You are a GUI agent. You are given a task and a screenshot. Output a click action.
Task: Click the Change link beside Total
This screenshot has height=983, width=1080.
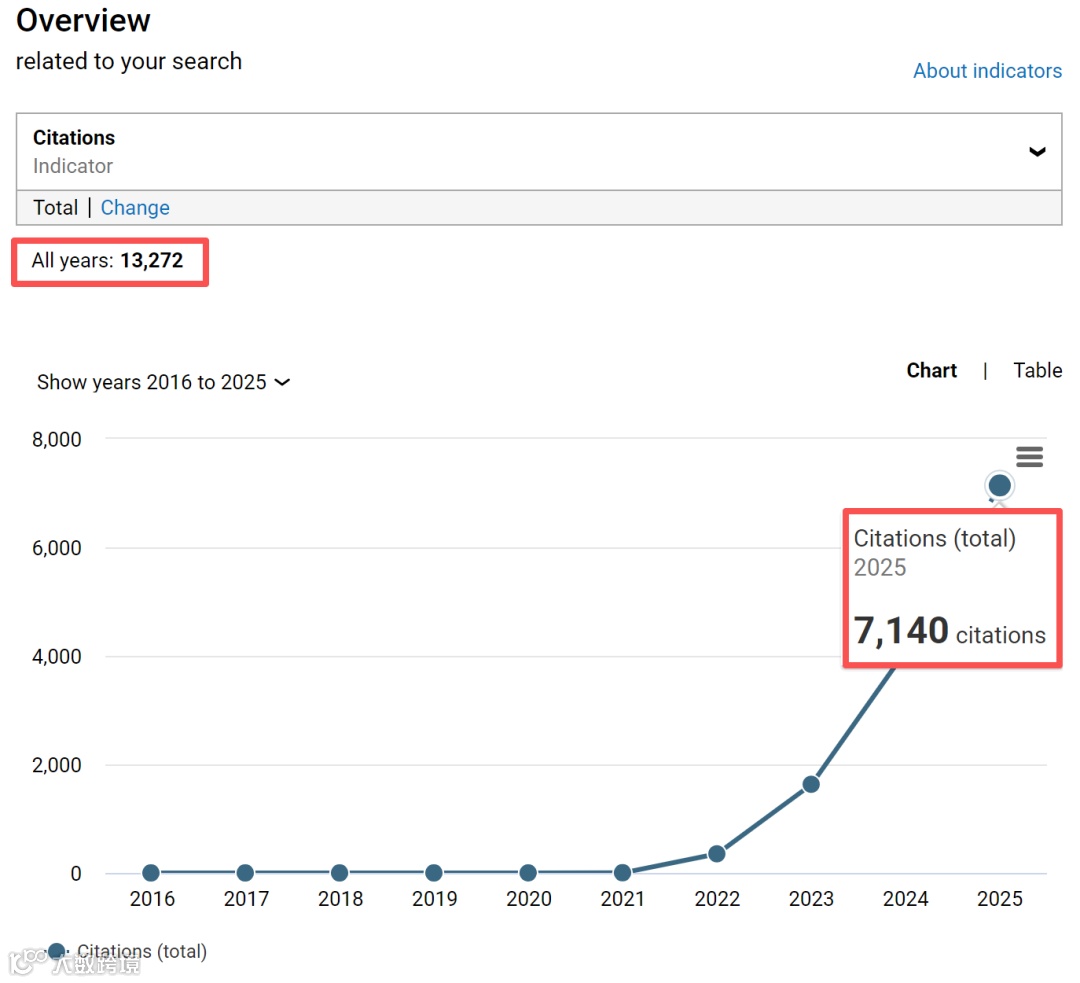pyautogui.click(x=135, y=207)
